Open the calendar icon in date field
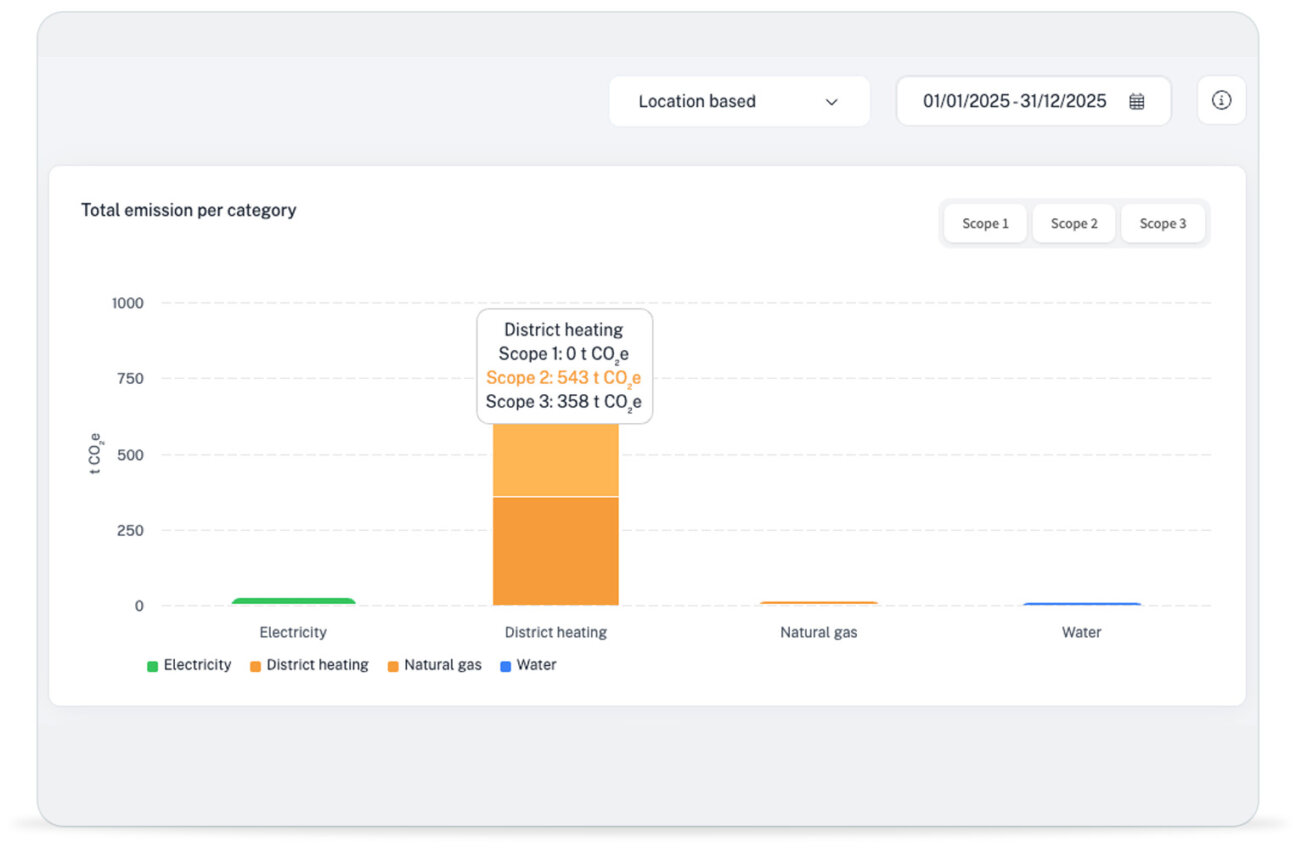This screenshot has width=1296, height=858. pyautogui.click(x=1137, y=101)
